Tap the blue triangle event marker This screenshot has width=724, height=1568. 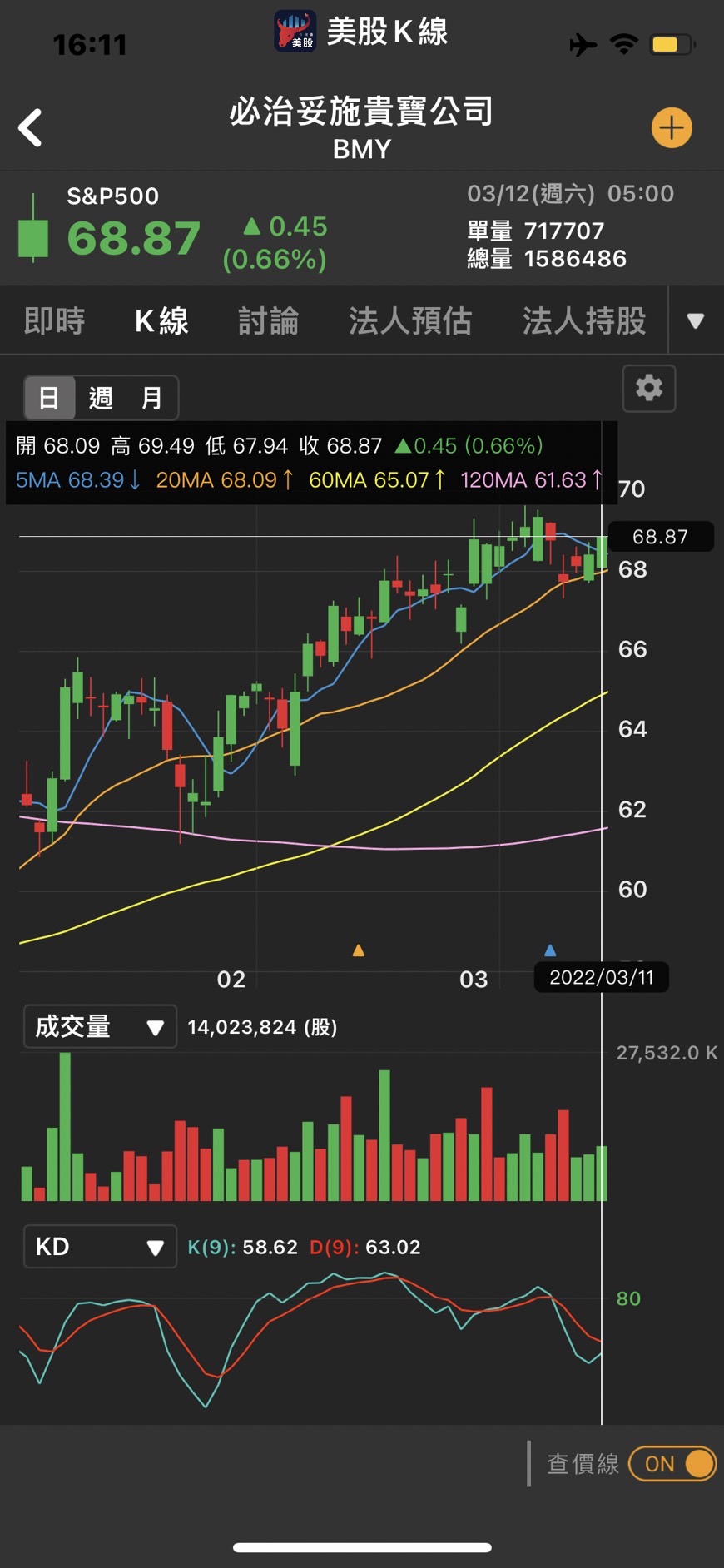[x=550, y=950]
